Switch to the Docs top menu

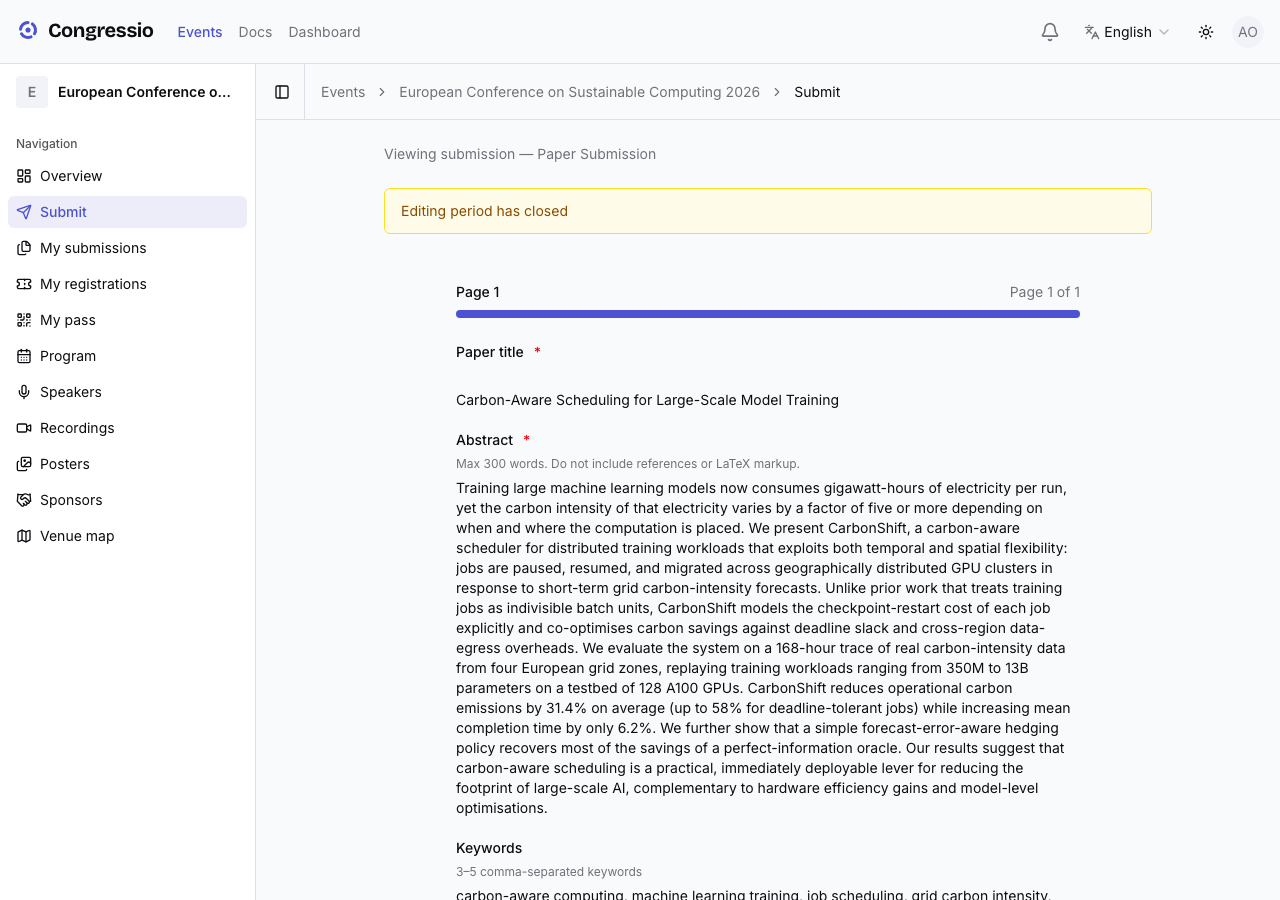[x=255, y=32]
